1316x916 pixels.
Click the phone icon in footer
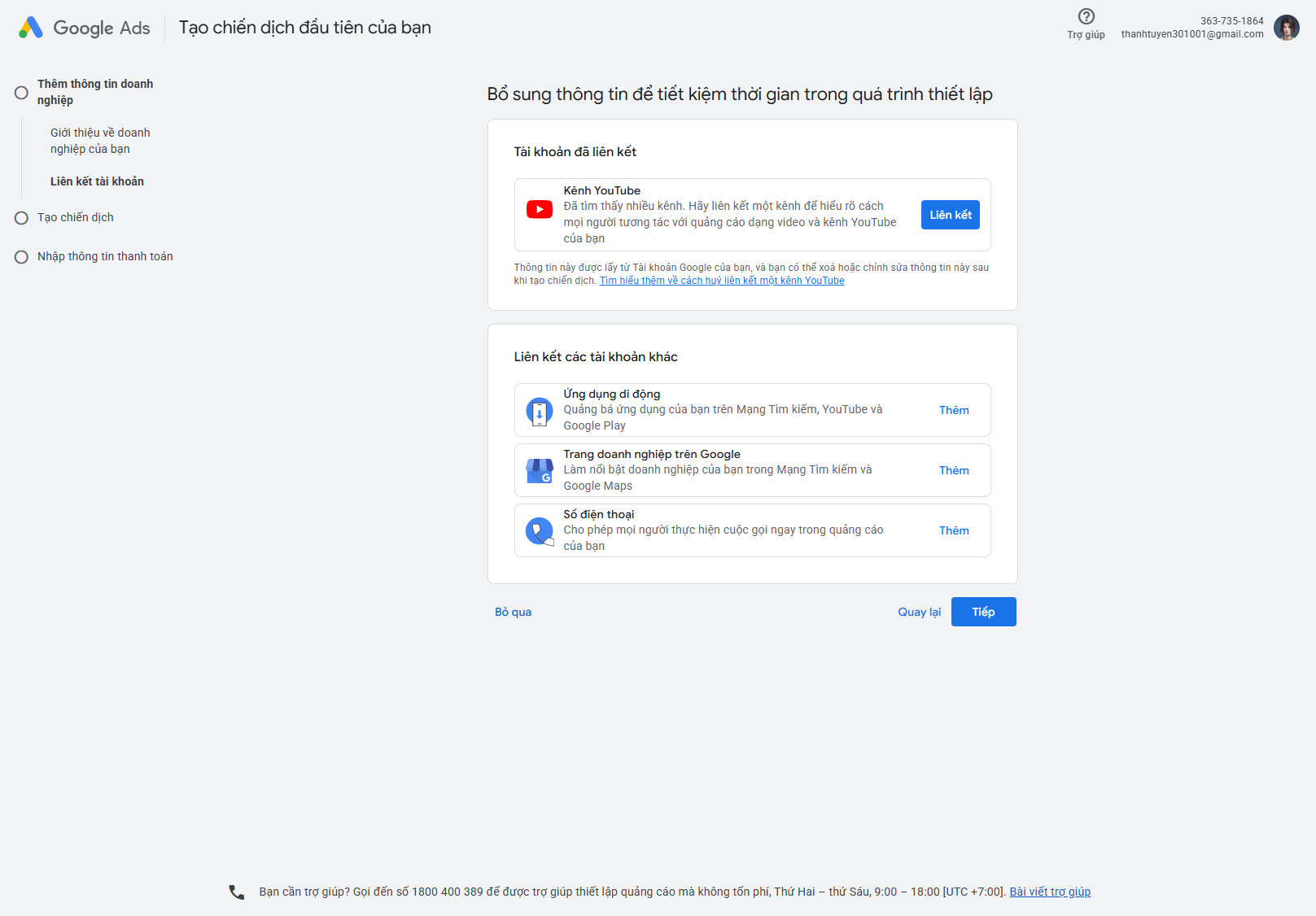(236, 892)
